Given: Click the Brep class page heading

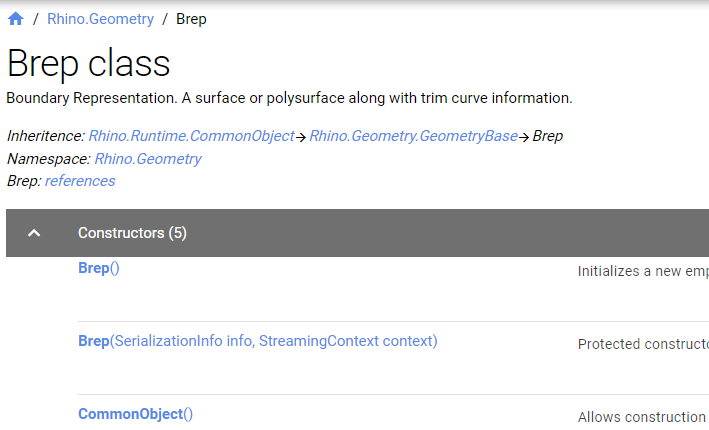Looking at the screenshot, I should point(89,63).
